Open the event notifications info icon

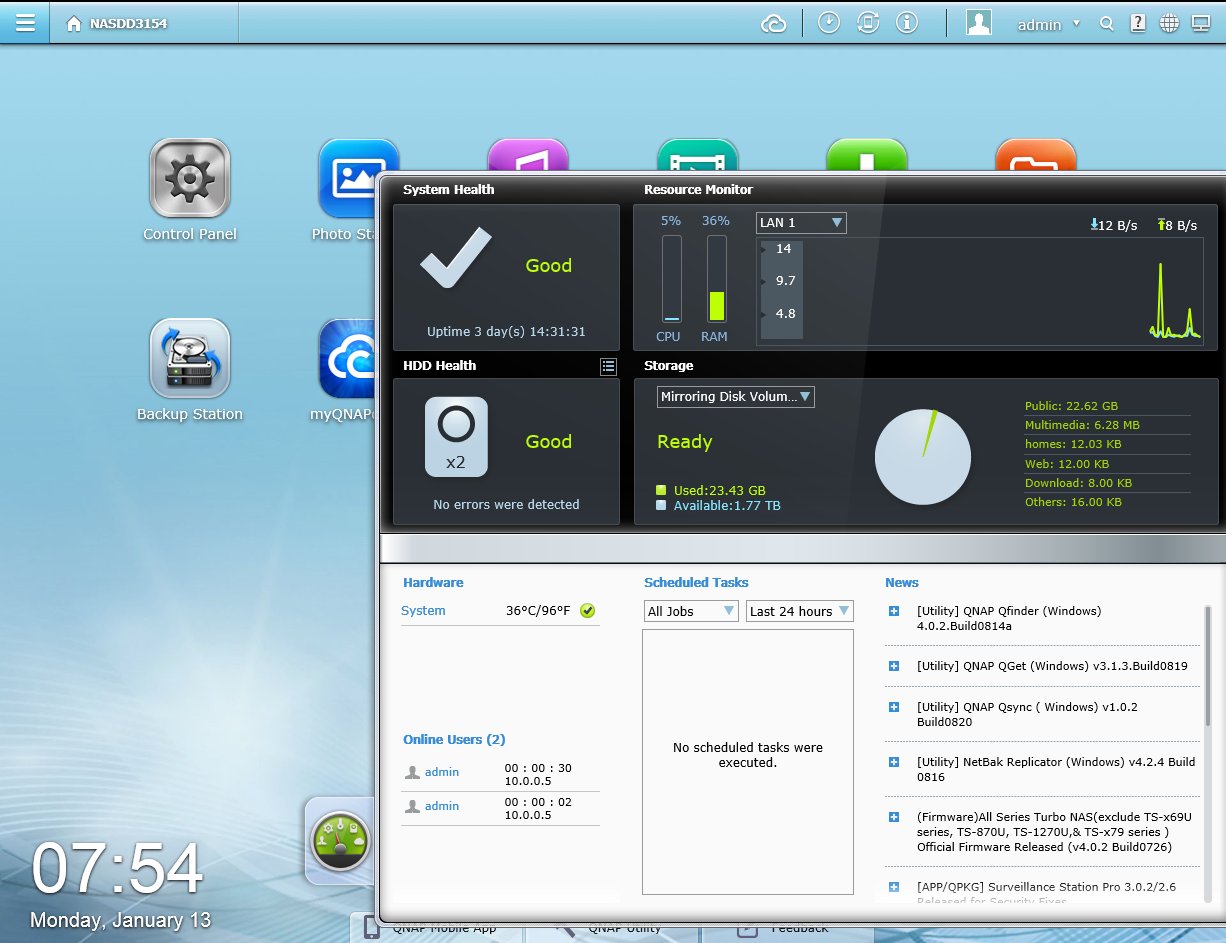pos(907,23)
